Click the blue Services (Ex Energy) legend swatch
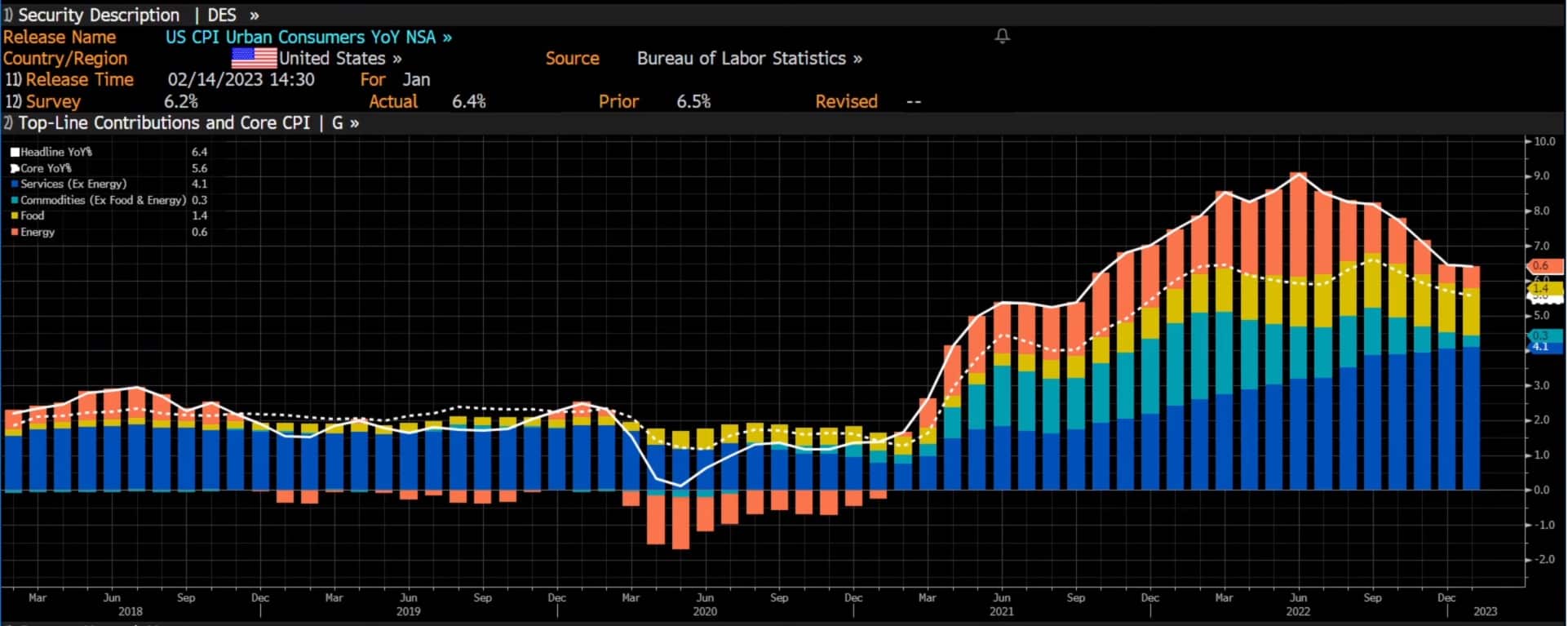Image resolution: width=1568 pixels, height=626 pixels. tap(15, 184)
